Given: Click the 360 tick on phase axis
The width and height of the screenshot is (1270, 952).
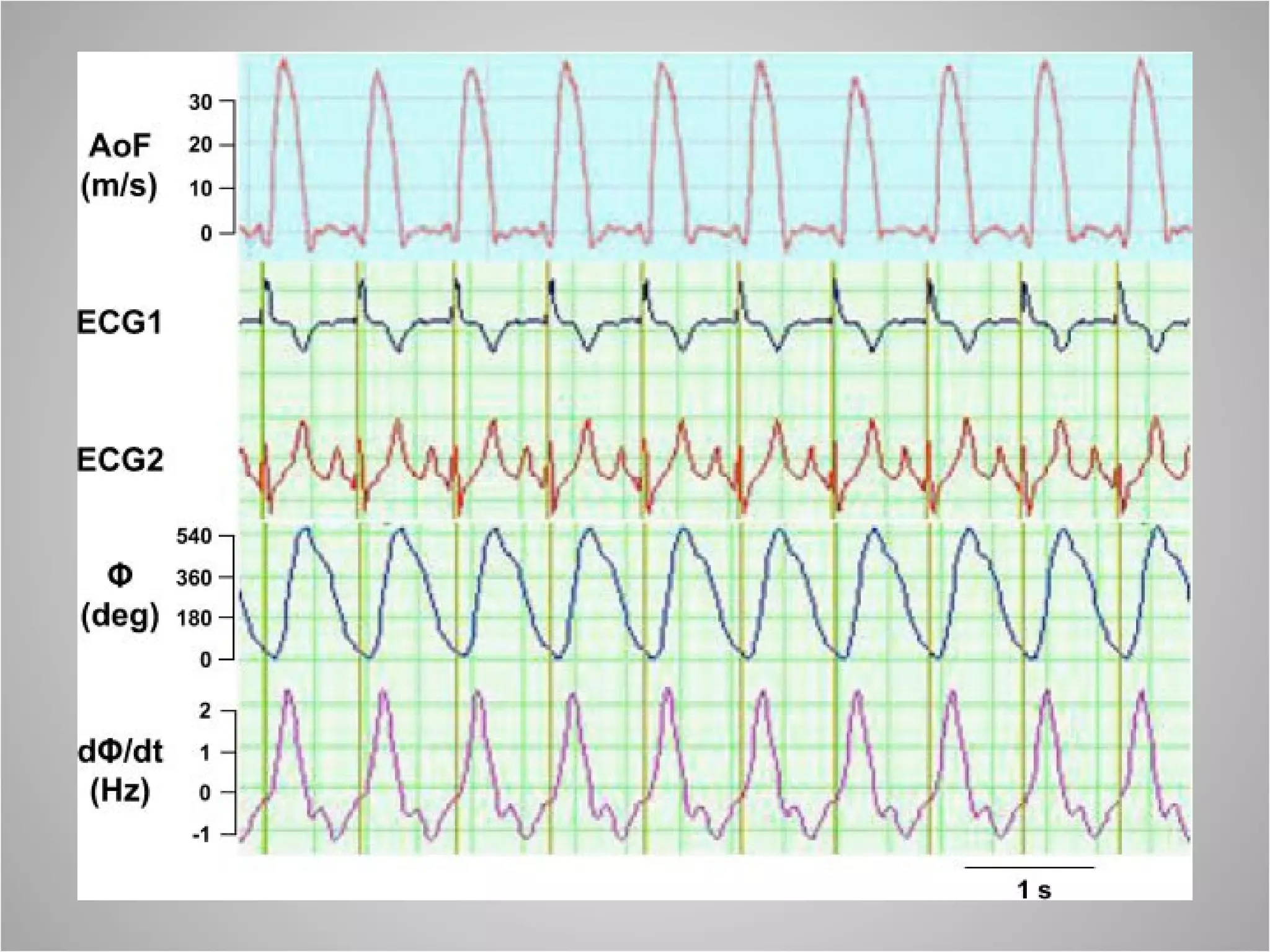Looking at the screenshot, I should pyautogui.click(x=194, y=578).
